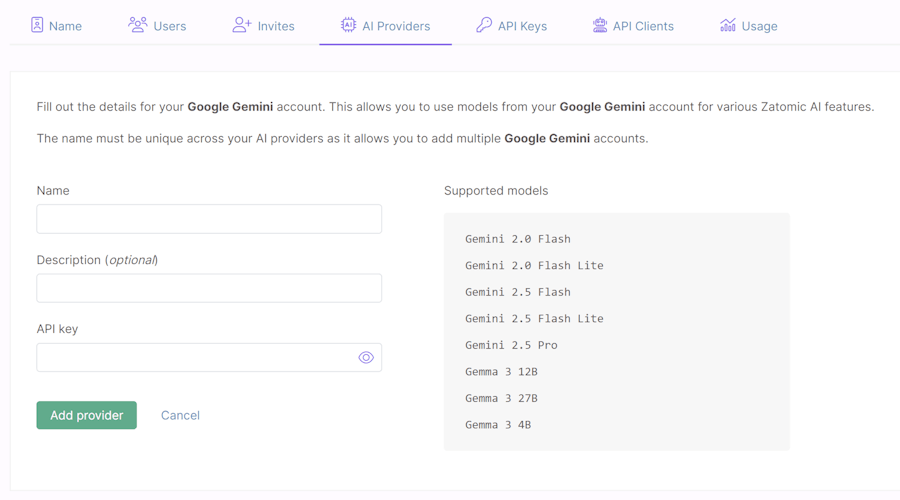
Task: Click 'Gemma 3 12B' model entry
Action: (x=501, y=371)
